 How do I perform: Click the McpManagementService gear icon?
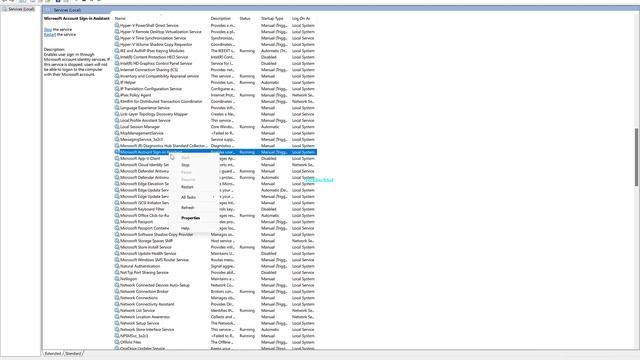click(117, 133)
